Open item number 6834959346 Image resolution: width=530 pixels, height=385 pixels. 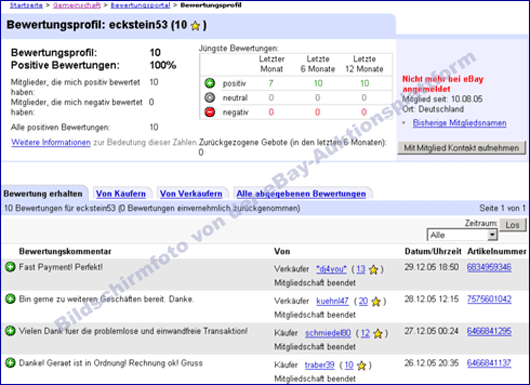point(489,267)
